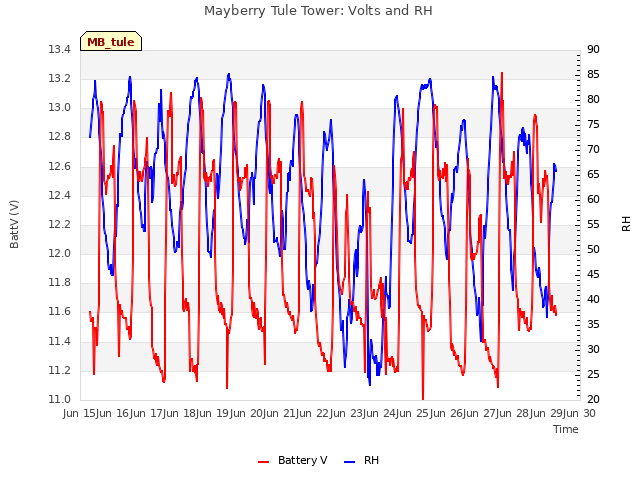Image resolution: width=640 pixels, height=480 pixels.
Task: Click the 20 right axis value
Action: coord(593,400)
